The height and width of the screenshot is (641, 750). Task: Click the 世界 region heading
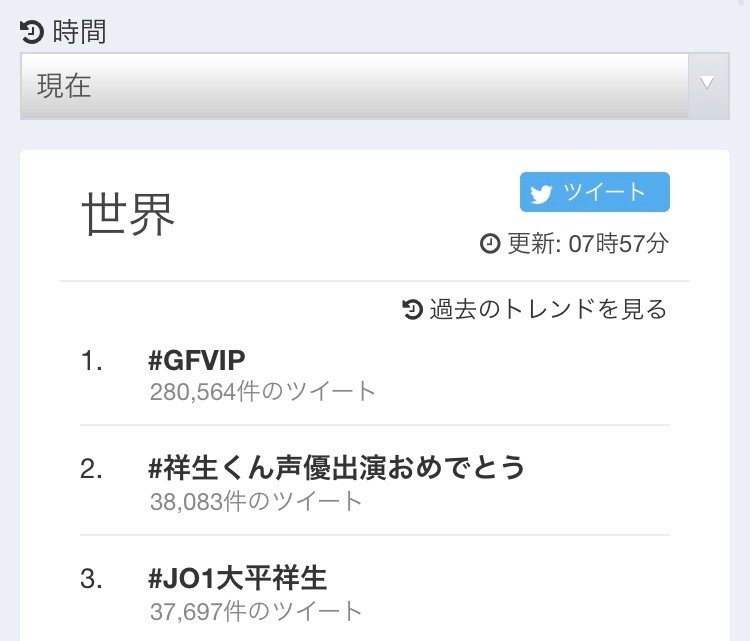(128, 214)
